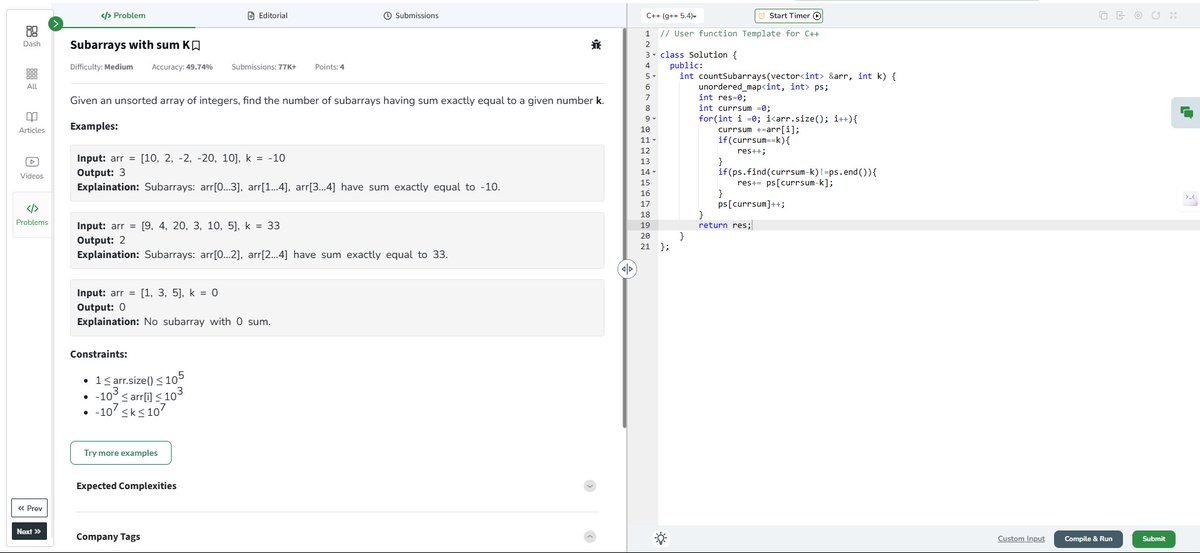
Task: Click 'No subarray with 0 sum.' explanation
Action: (x=207, y=321)
